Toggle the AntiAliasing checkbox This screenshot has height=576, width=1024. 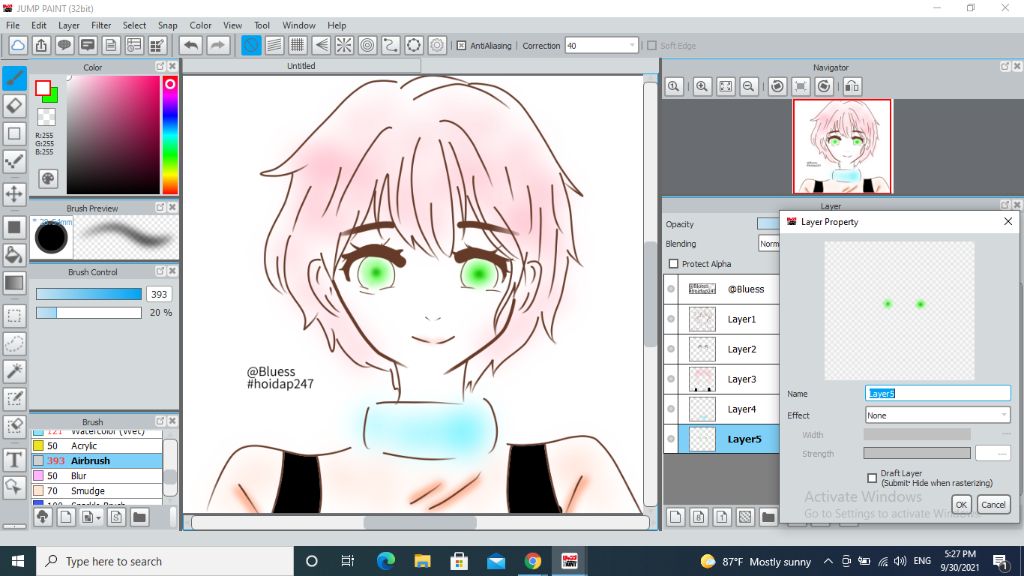click(461, 46)
